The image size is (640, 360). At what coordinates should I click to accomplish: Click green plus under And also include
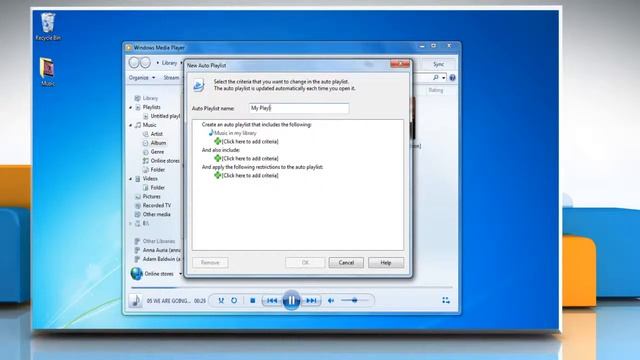[218, 158]
